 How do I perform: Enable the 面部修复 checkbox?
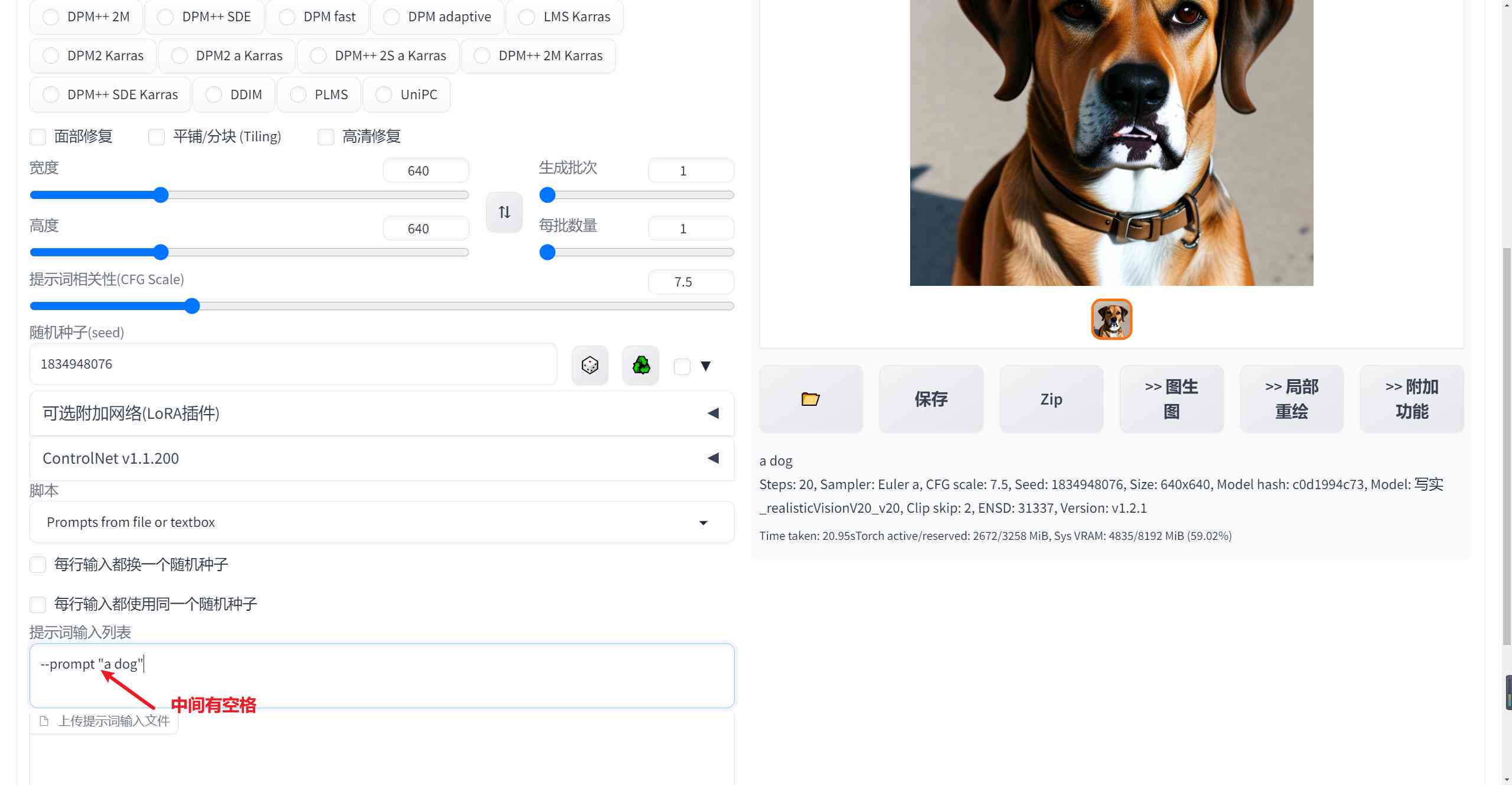[38, 137]
